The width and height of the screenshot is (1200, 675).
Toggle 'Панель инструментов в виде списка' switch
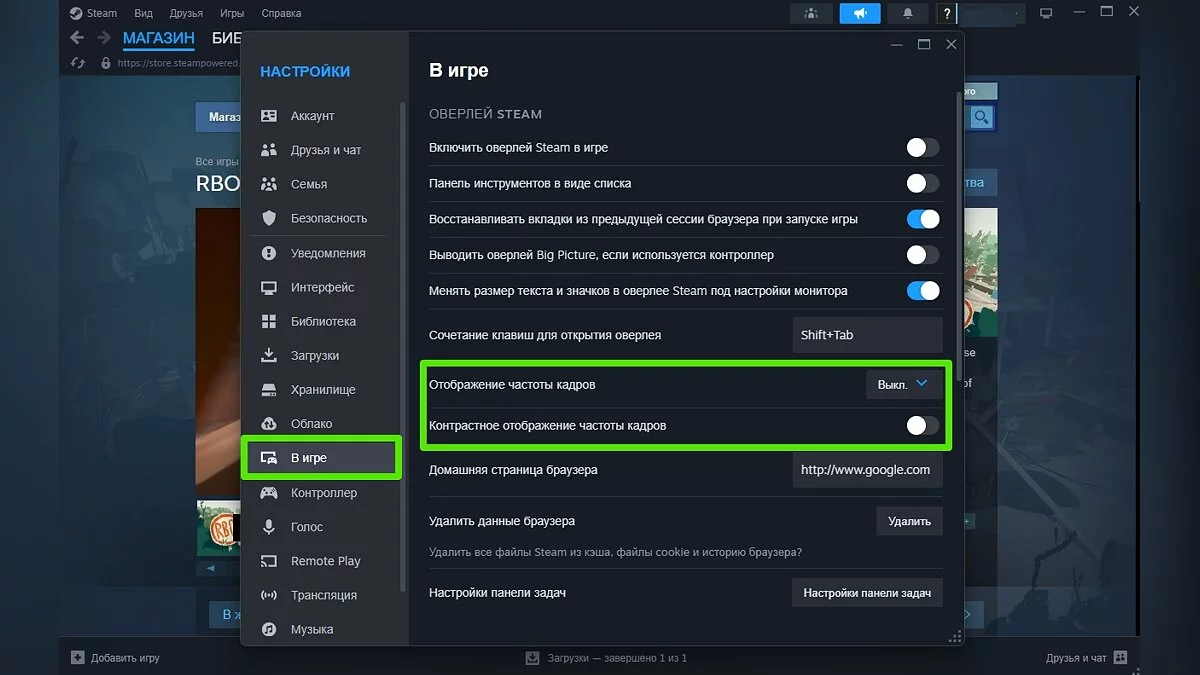tap(922, 183)
